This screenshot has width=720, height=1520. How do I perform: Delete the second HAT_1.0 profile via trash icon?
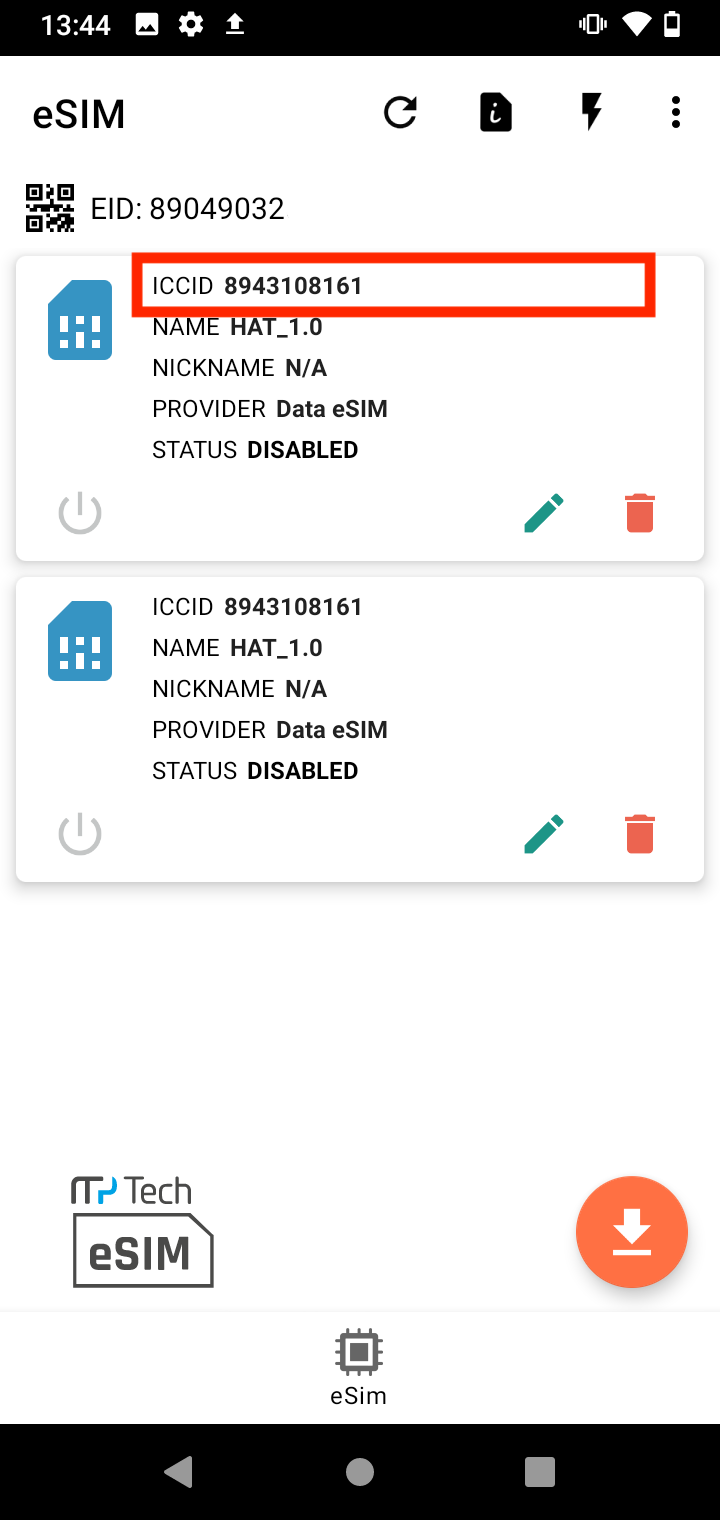coord(639,833)
